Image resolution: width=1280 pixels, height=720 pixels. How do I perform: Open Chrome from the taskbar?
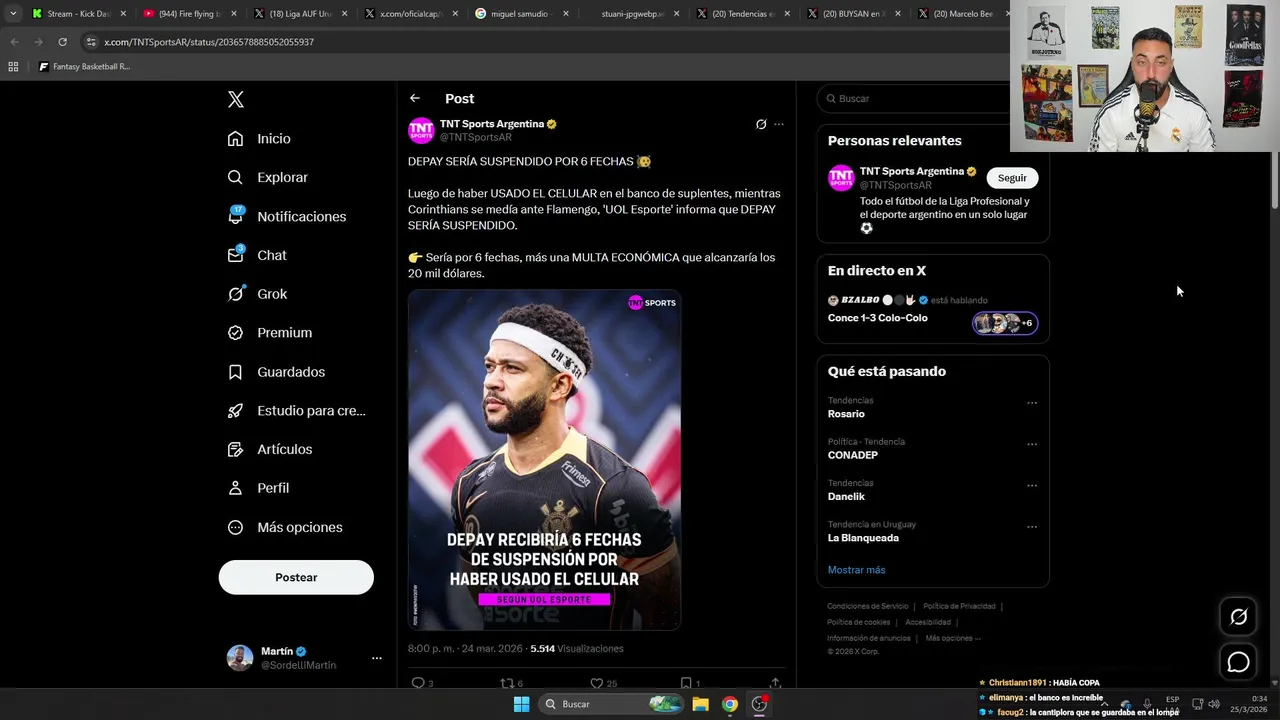pyautogui.click(x=730, y=704)
